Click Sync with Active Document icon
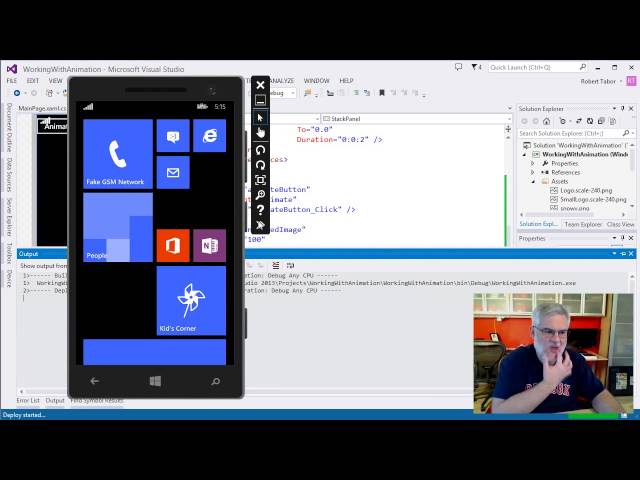 pyautogui.click(x=579, y=121)
